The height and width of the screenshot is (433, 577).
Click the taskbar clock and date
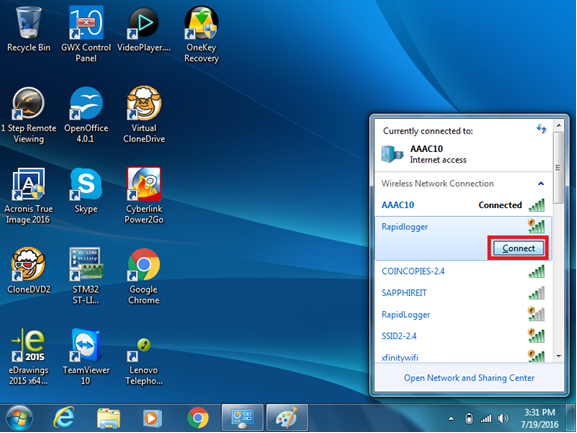pos(539,418)
